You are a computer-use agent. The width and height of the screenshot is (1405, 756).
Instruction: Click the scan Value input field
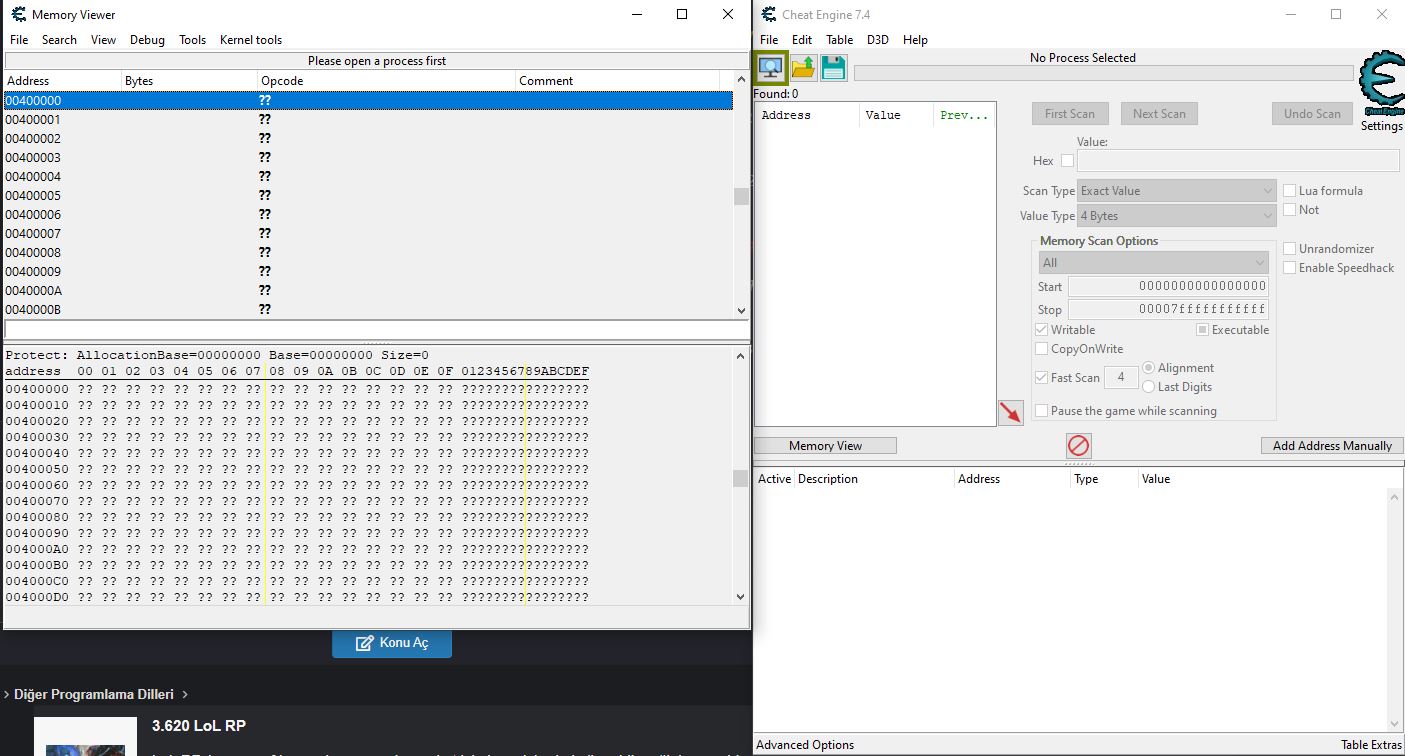[x=1238, y=160]
